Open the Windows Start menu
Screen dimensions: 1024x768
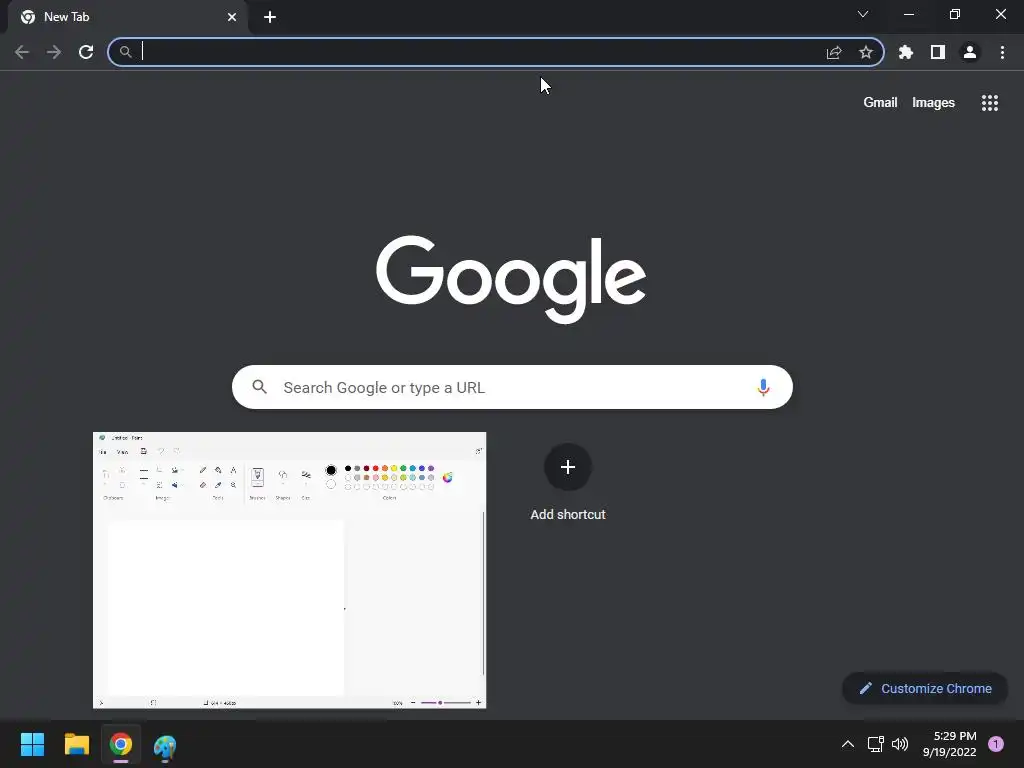[x=32, y=744]
